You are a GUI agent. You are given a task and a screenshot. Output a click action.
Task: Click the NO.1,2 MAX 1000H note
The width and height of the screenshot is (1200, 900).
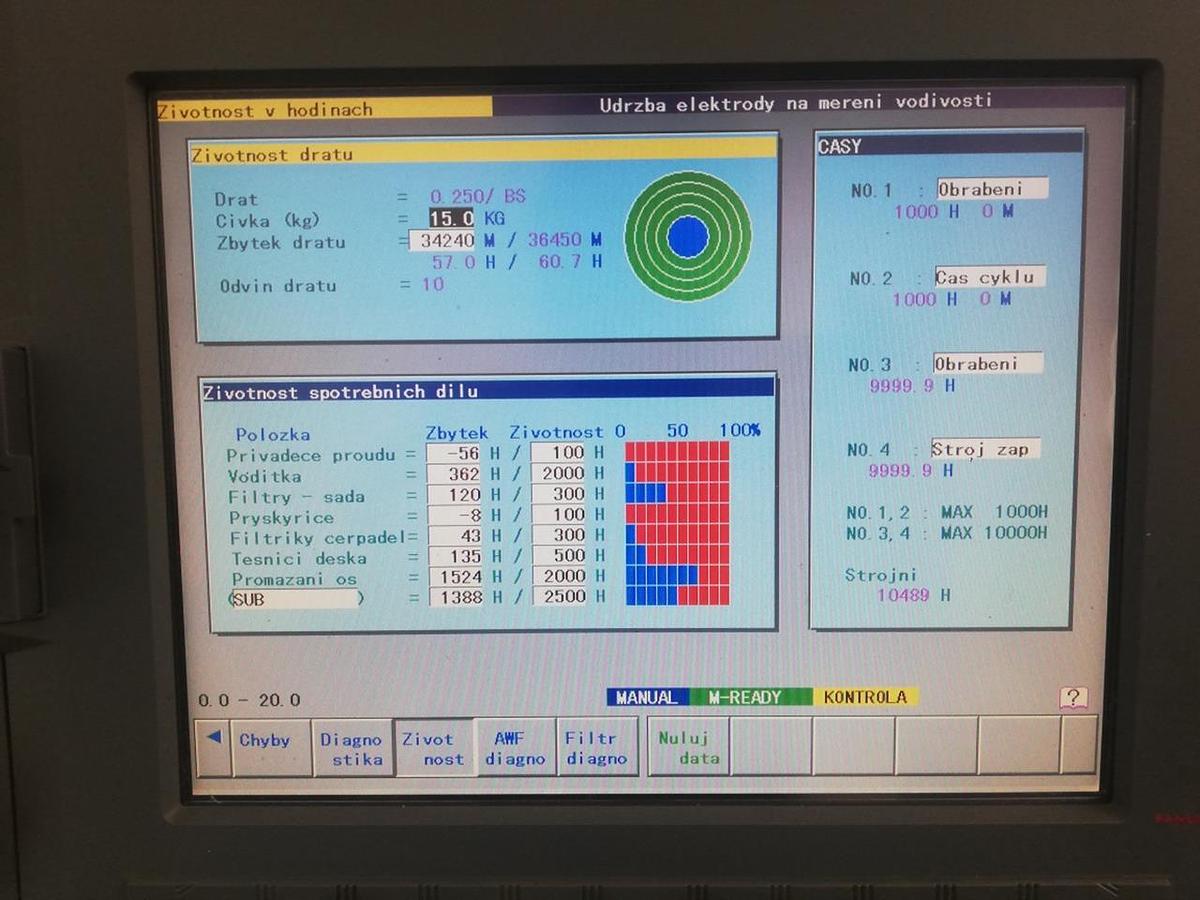[x=947, y=512]
